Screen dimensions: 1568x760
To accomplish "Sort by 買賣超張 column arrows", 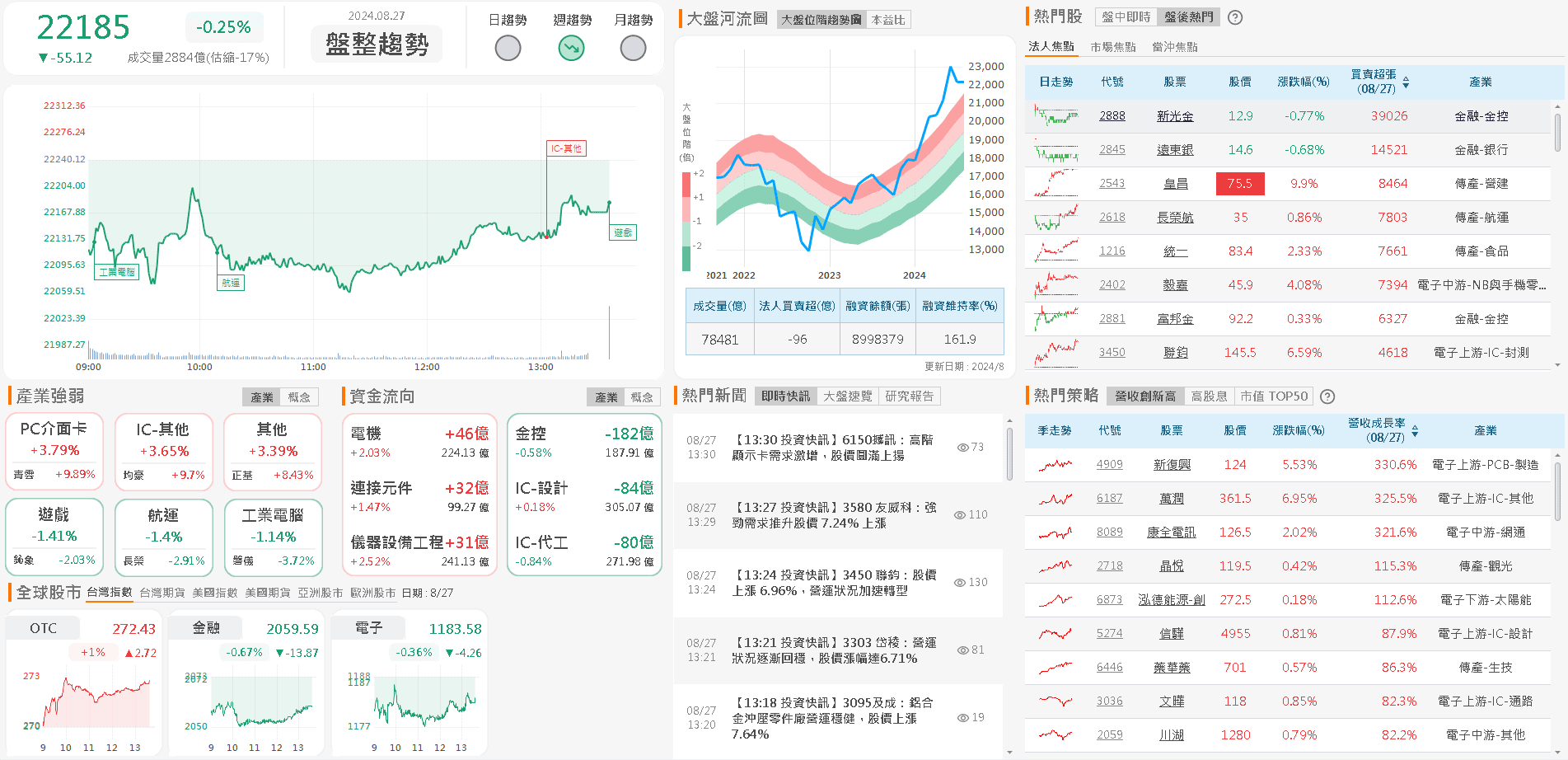I will (x=1406, y=82).
